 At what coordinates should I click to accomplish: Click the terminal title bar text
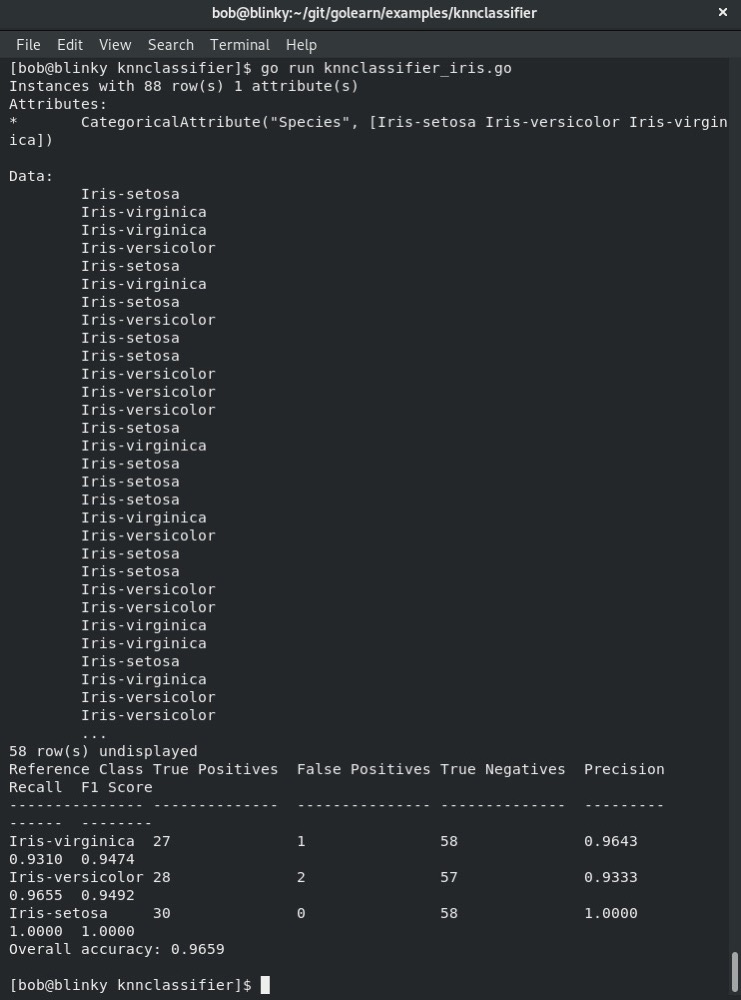tap(374, 13)
